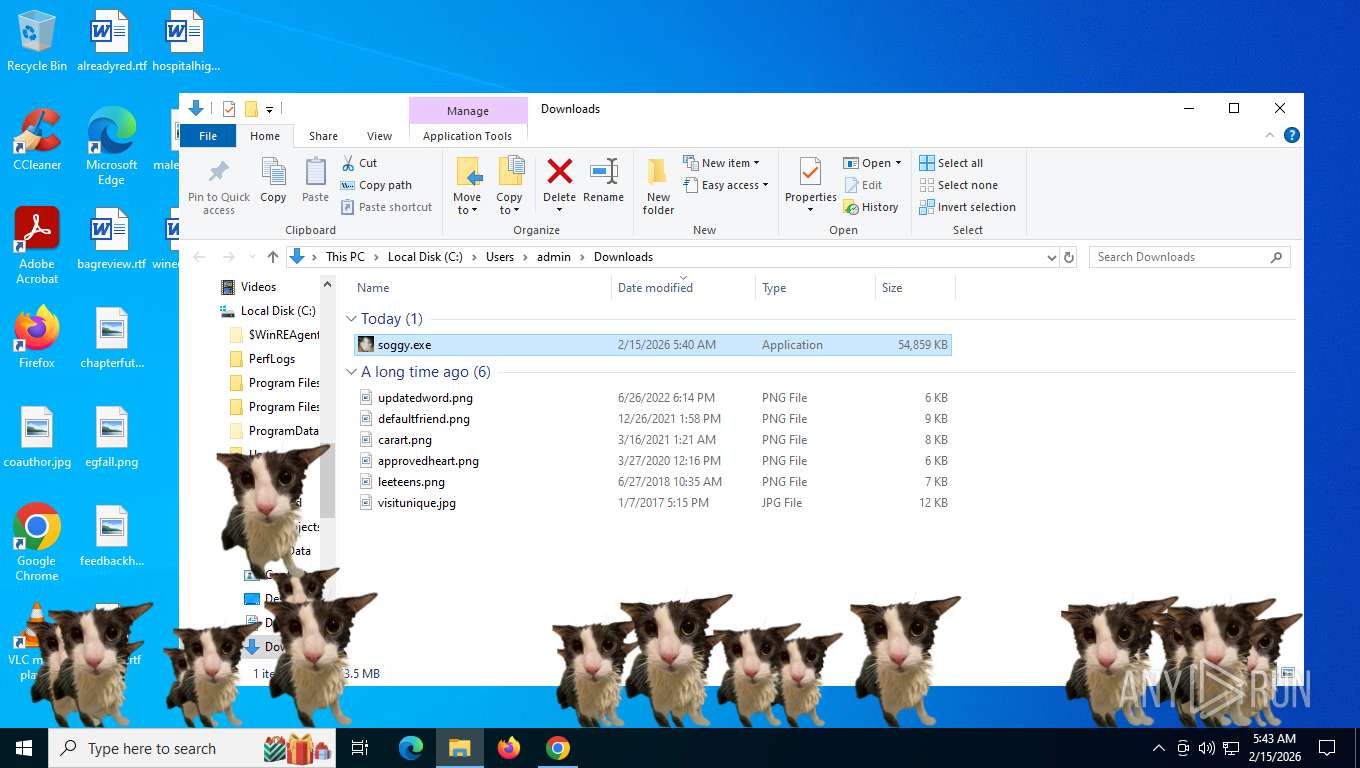Image resolution: width=1360 pixels, height=768 pixels.
Task: Switch to the Home ribbon tab
Action: (x=265, y=136)
